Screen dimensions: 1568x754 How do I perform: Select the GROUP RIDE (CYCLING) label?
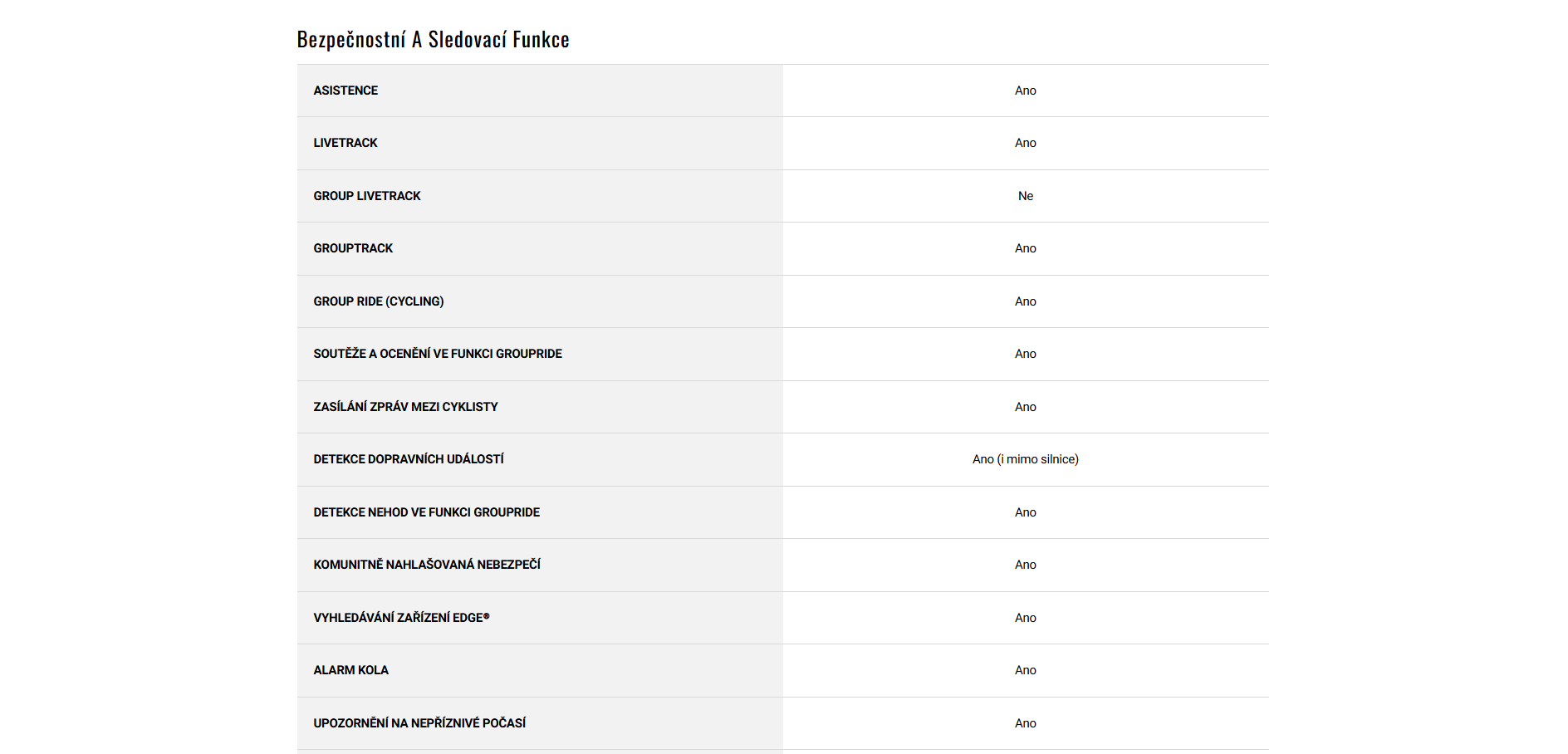[x=379, y=301]
